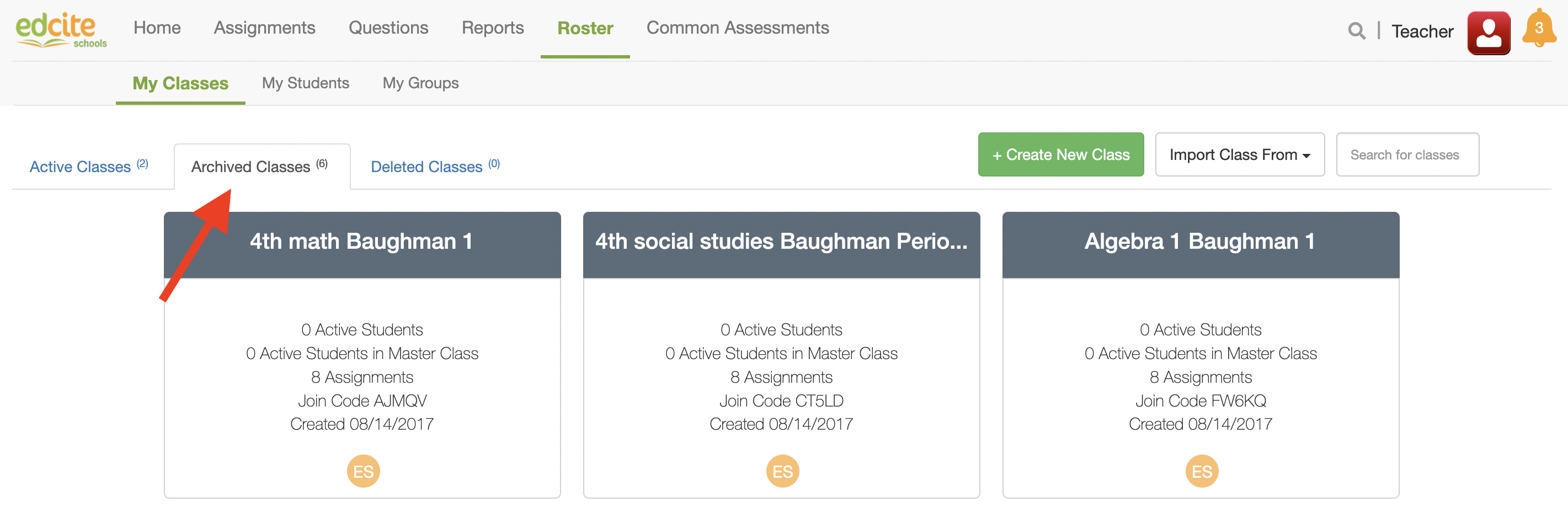Open the Assignments menu item
Screen dimensions: 1568x513
tap(264, 28)
